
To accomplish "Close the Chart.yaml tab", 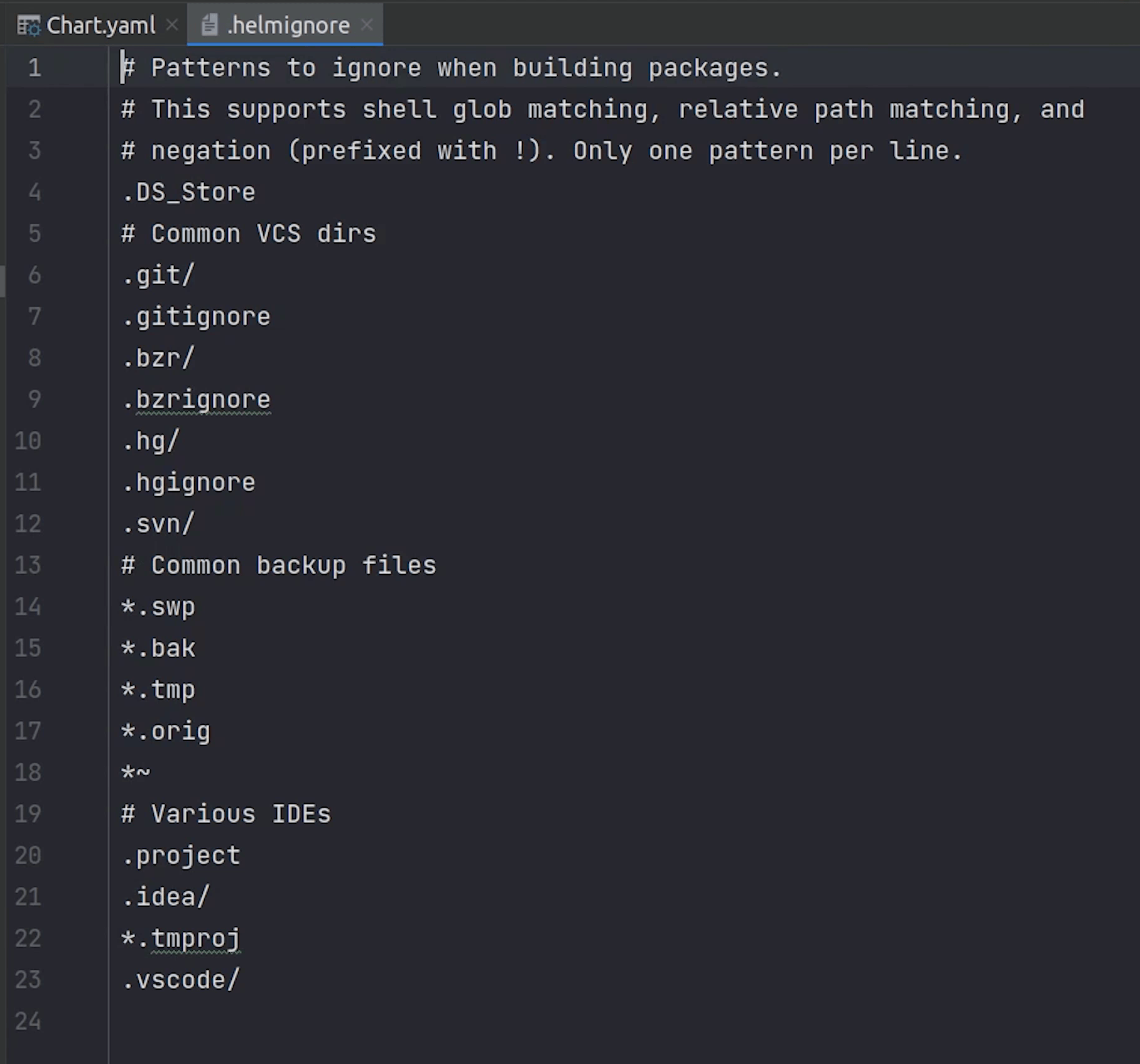I will [x=172, y=25].
